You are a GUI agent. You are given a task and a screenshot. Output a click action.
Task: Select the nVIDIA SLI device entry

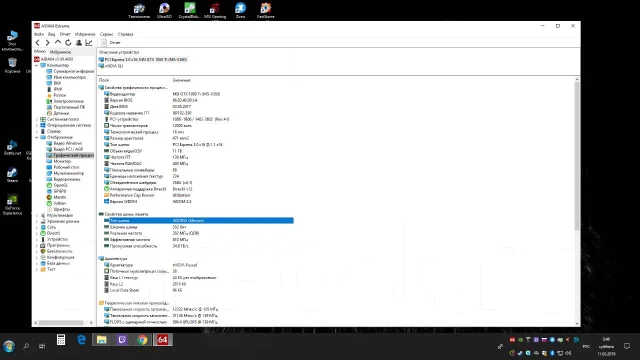click(x=111, y=66)
